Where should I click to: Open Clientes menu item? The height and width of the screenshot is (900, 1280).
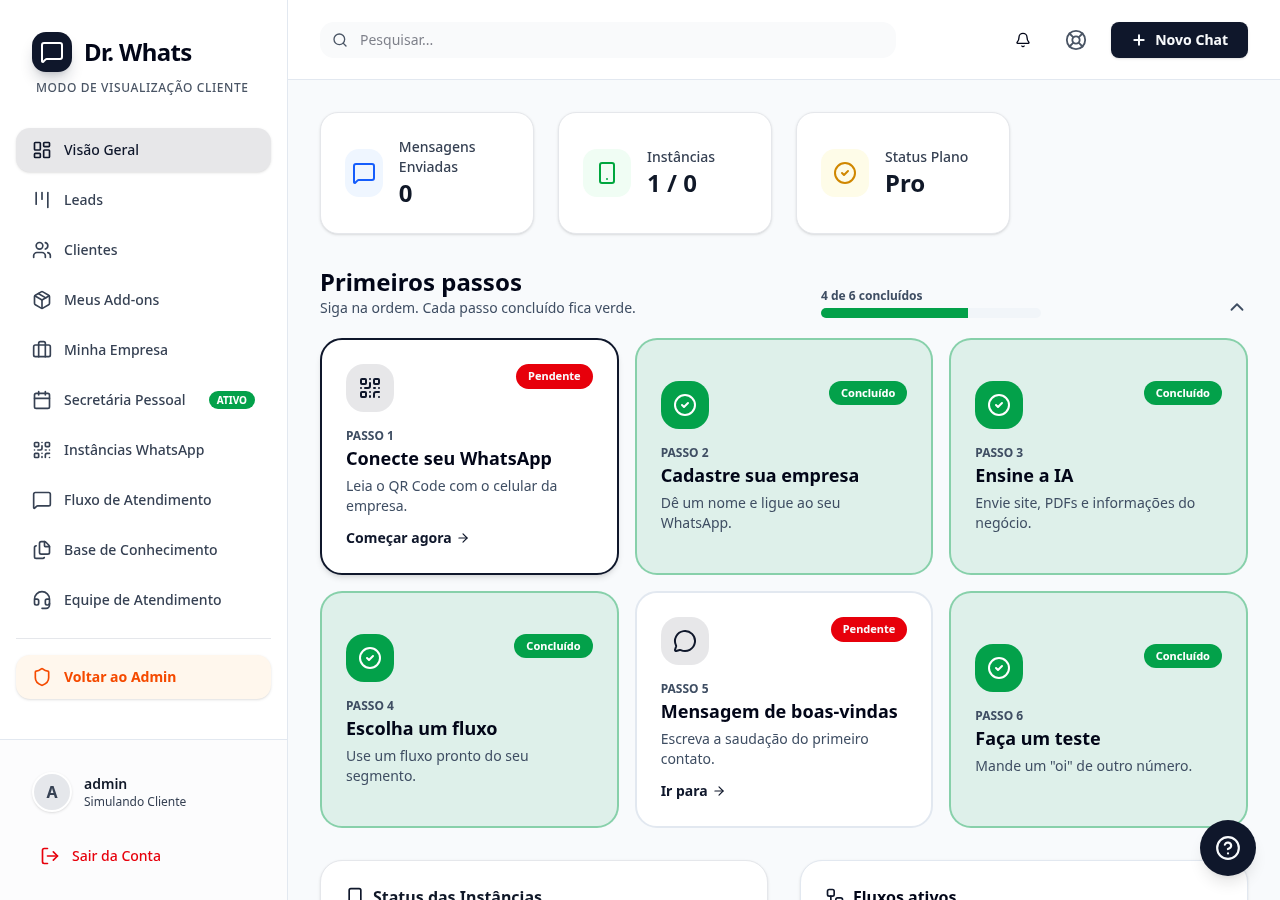pos(143,250)
